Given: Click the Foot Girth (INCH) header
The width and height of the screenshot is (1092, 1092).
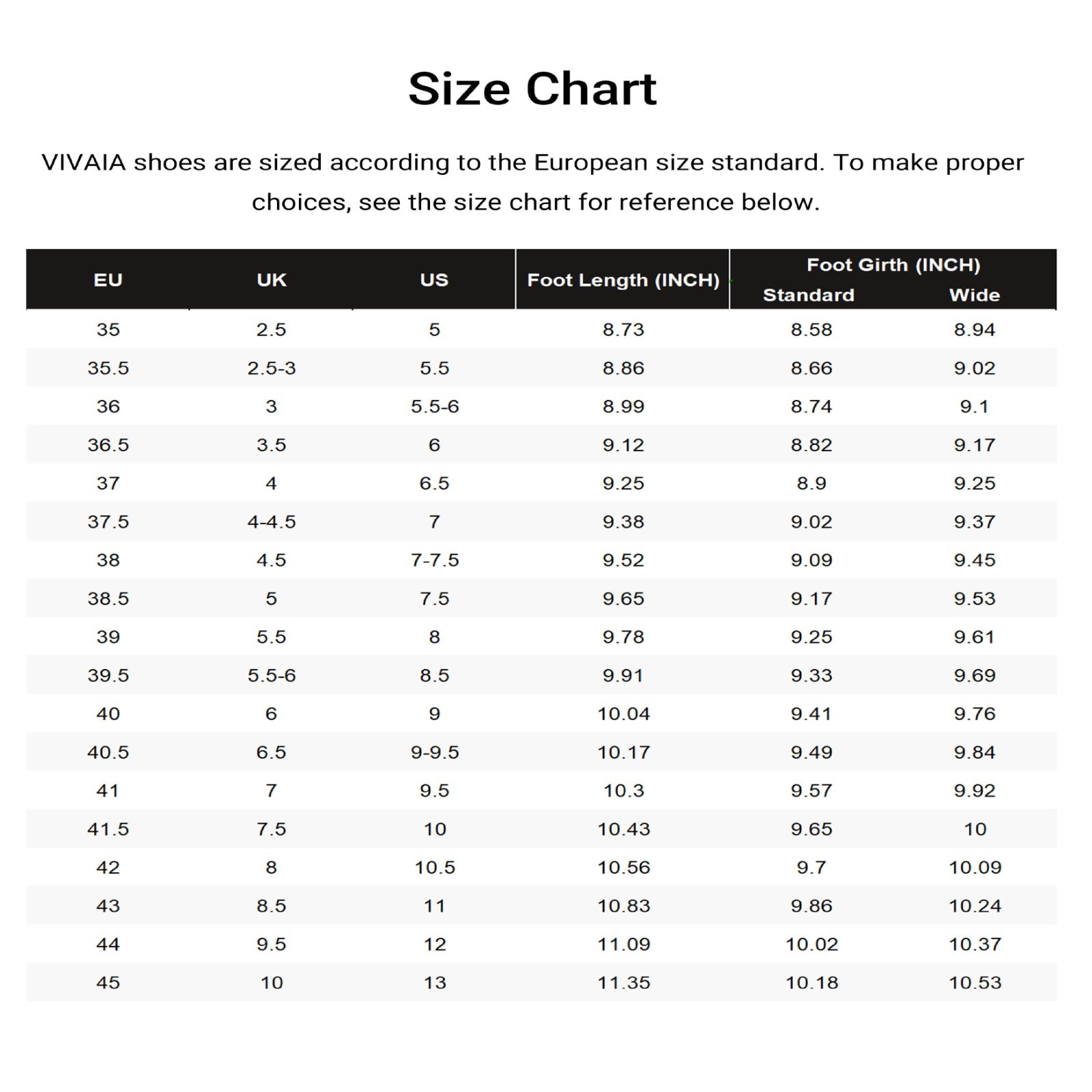Looking at the screenshot, I should [x=893, y=265].
